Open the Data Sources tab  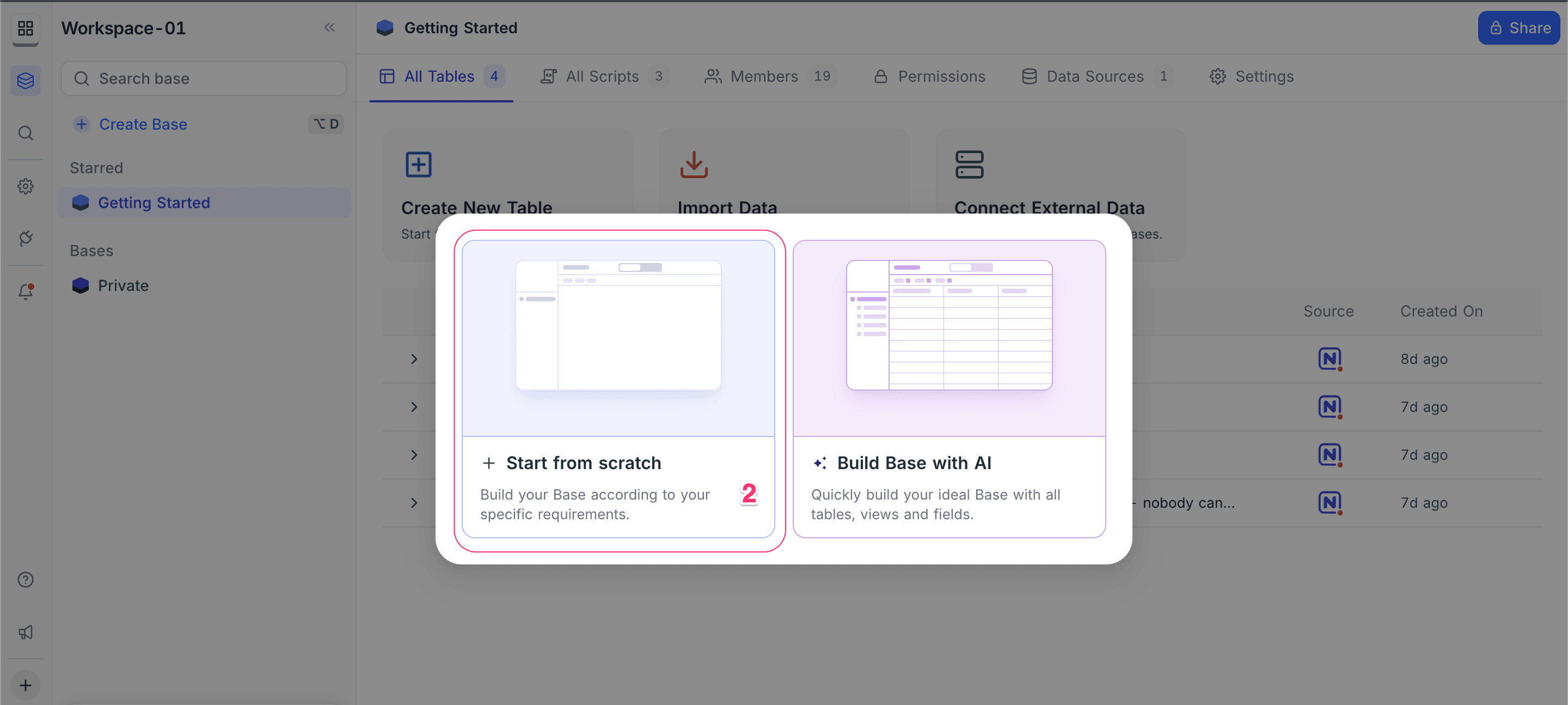1094,76
